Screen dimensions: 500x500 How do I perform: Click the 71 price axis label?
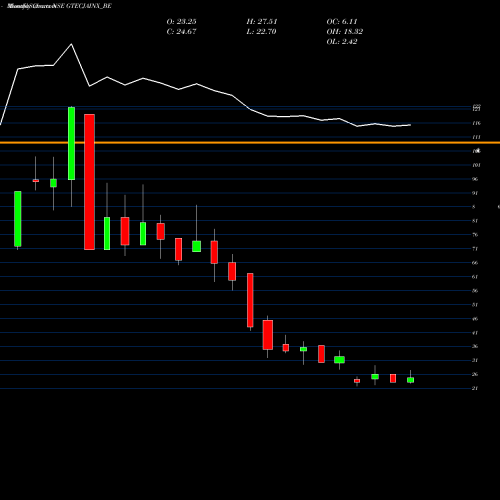click(475, 249)
